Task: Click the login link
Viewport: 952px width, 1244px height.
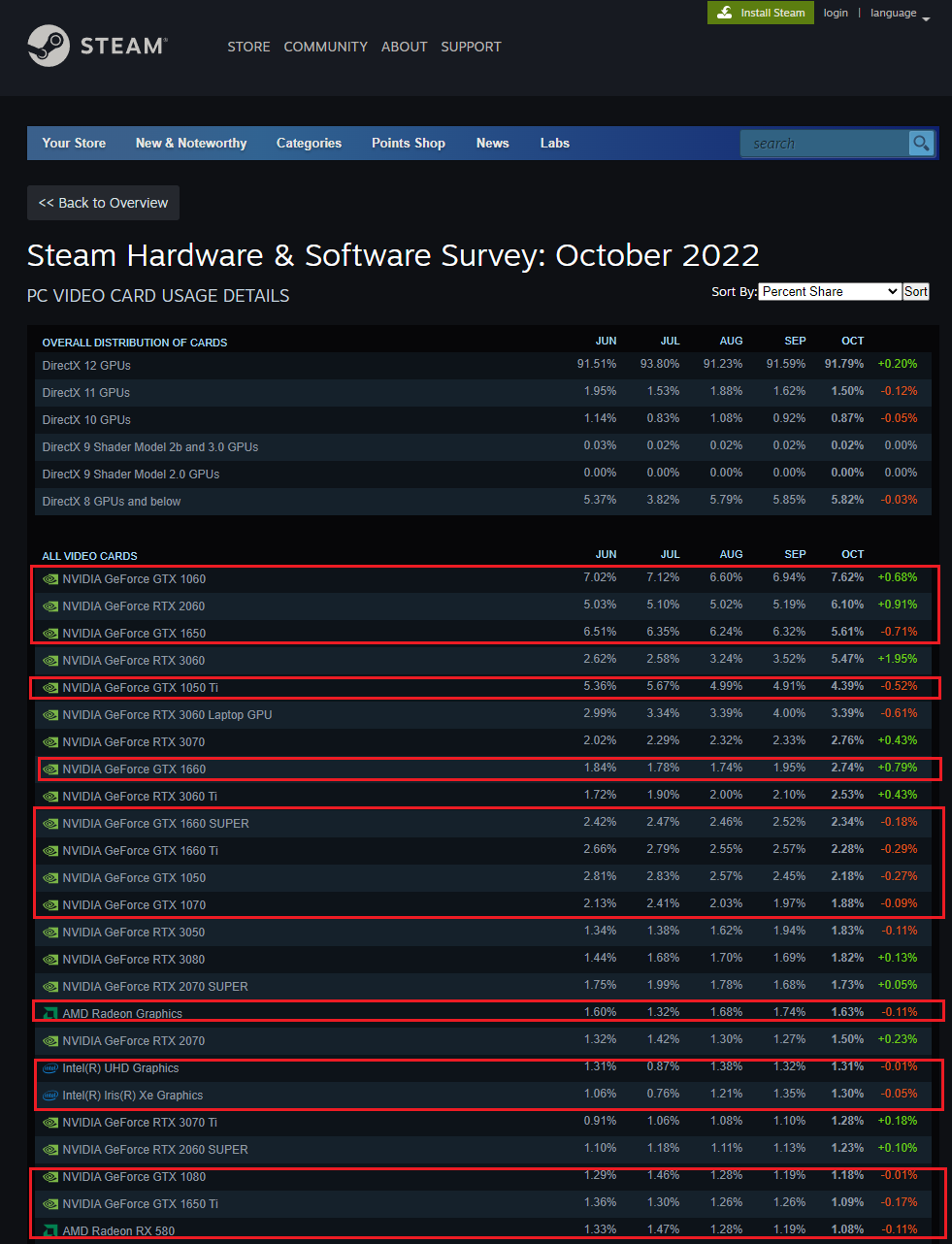Action: tap(836, 13)
